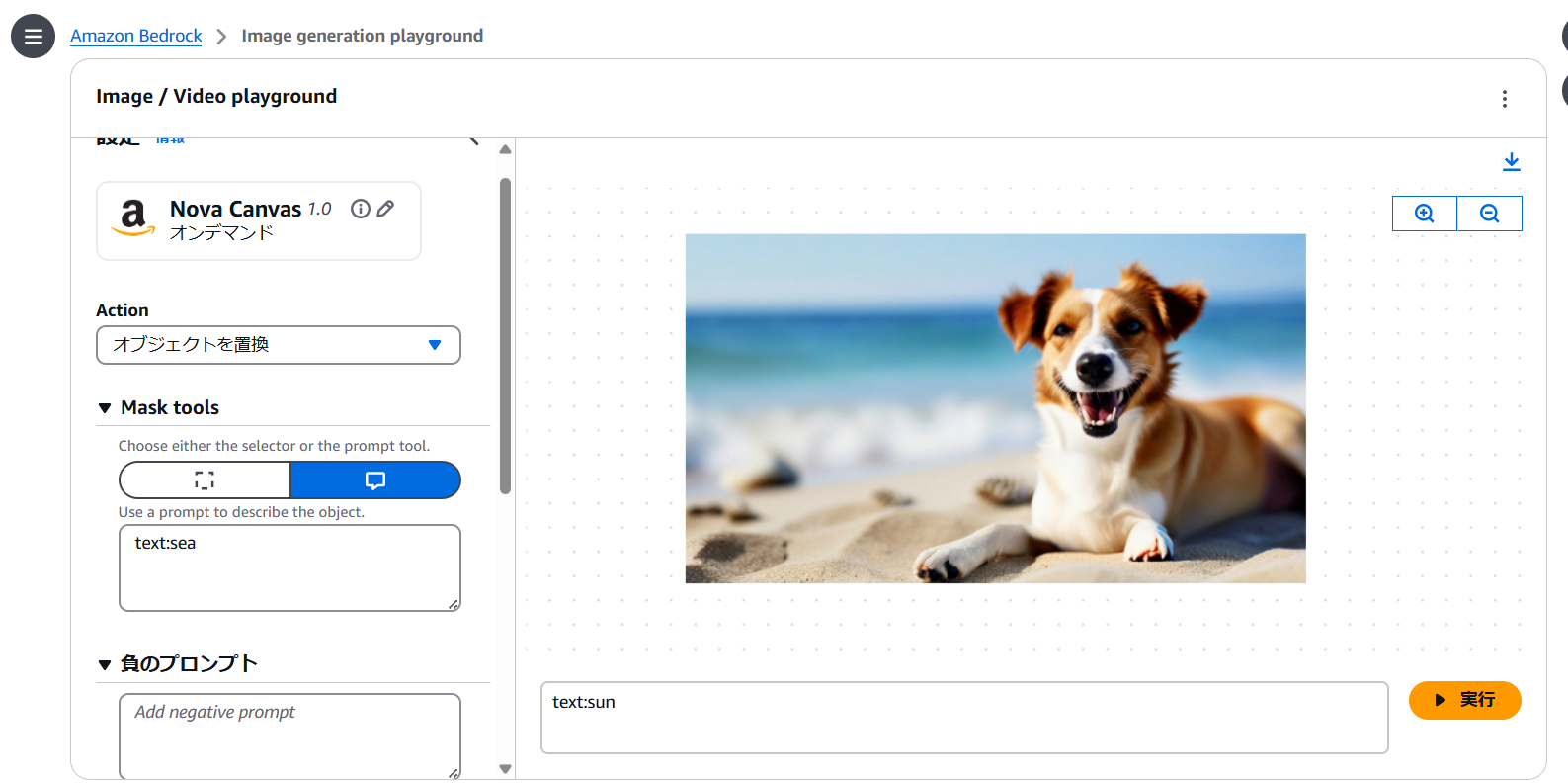Click the settings panel scrollbar thumb
This screenshot has height=783, width=1568.
click(505, 336)
